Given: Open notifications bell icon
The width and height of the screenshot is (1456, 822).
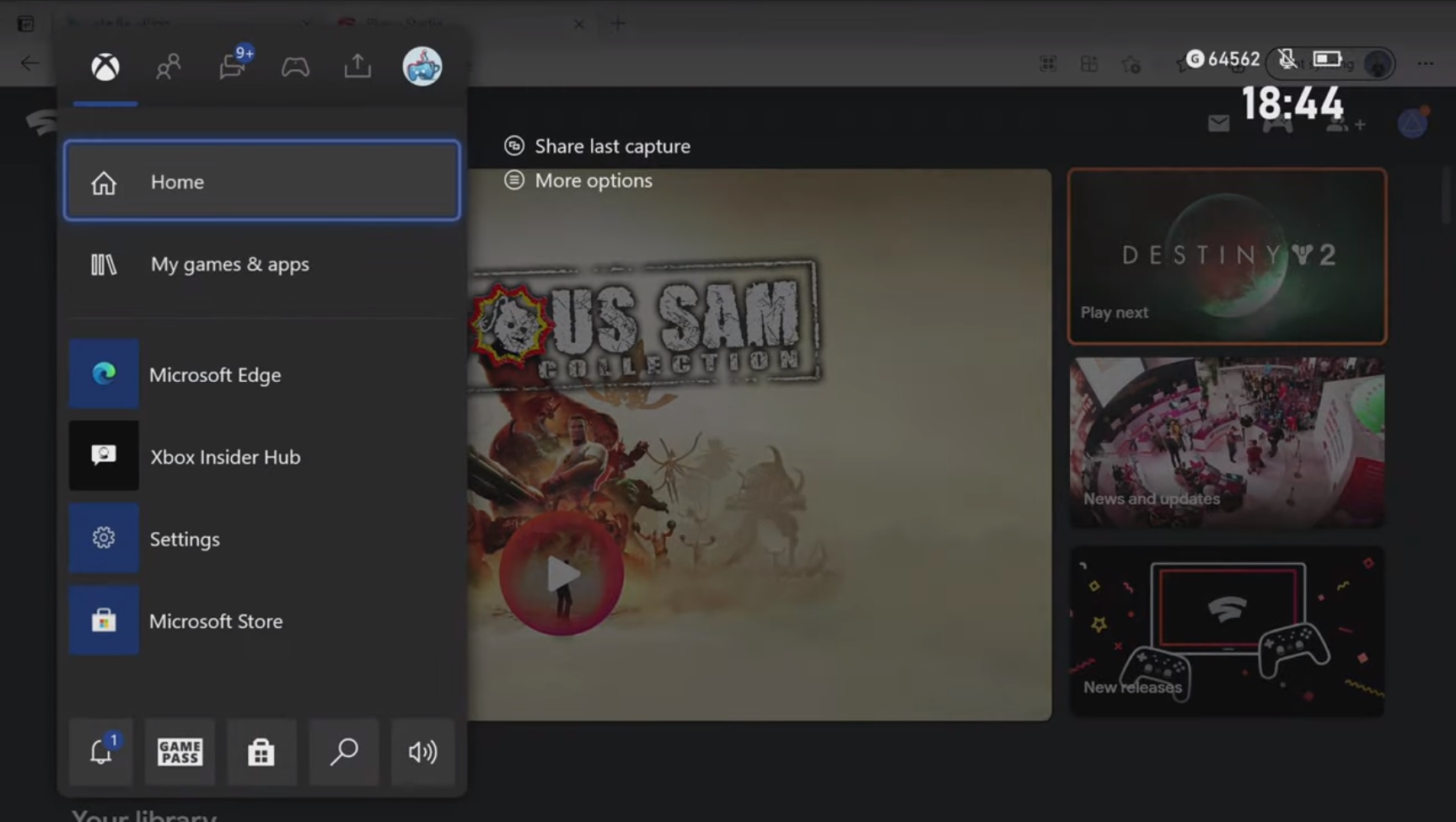Looking at the screenshot, I should pyautogui.click(x=101, y=751).
